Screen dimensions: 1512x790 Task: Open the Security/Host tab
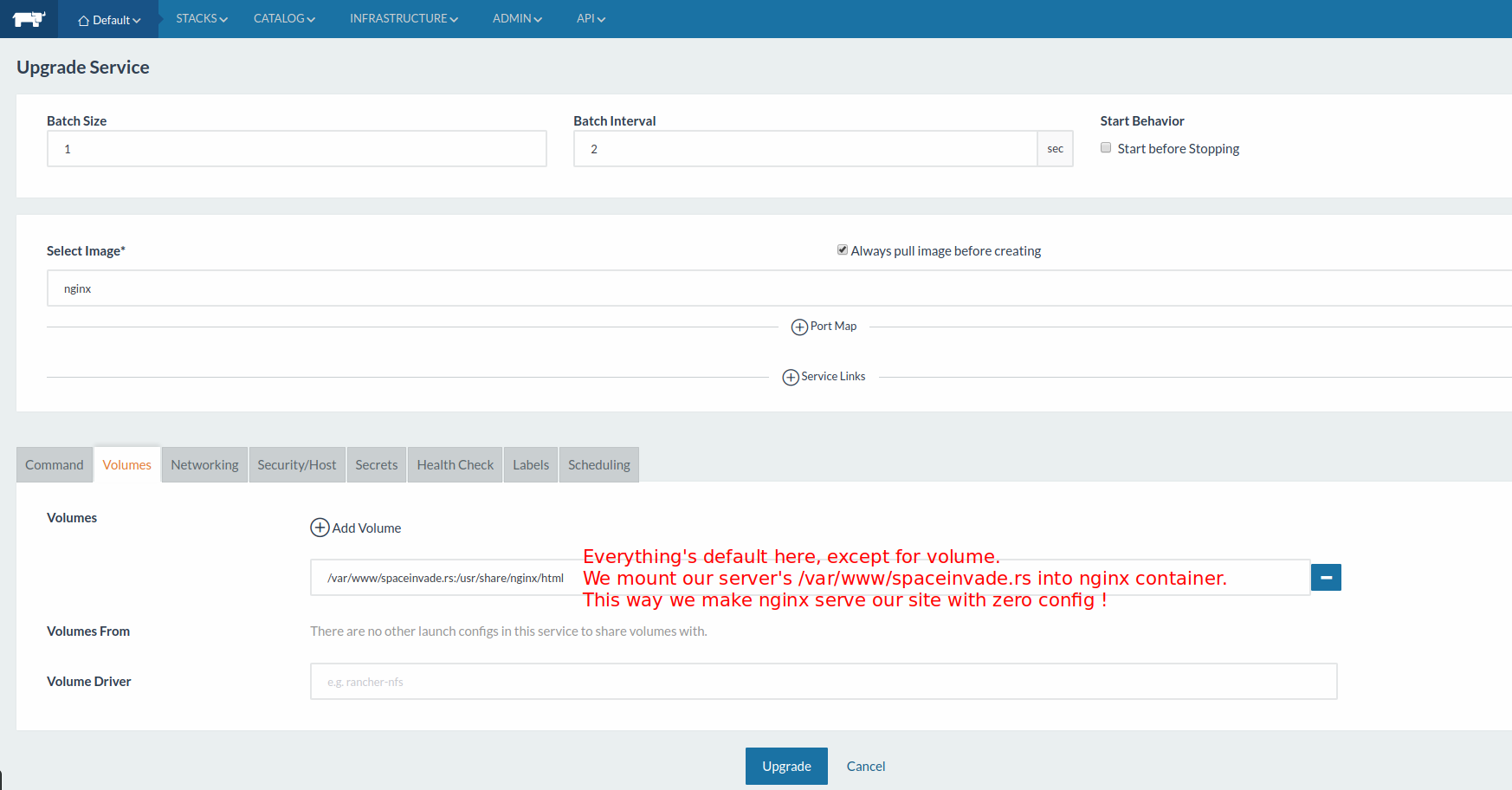[297, 465]
